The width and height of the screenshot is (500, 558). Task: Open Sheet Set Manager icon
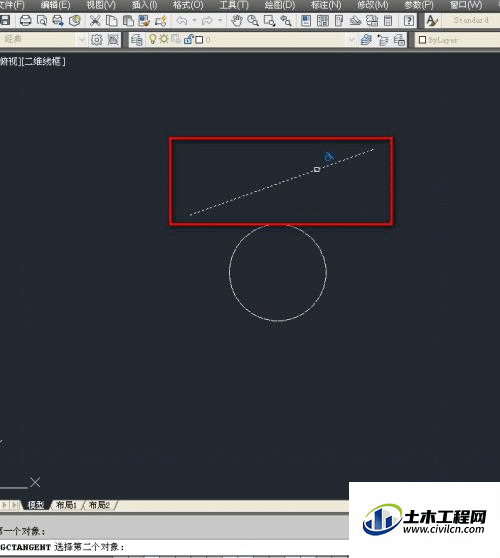[x=355, y=20]
